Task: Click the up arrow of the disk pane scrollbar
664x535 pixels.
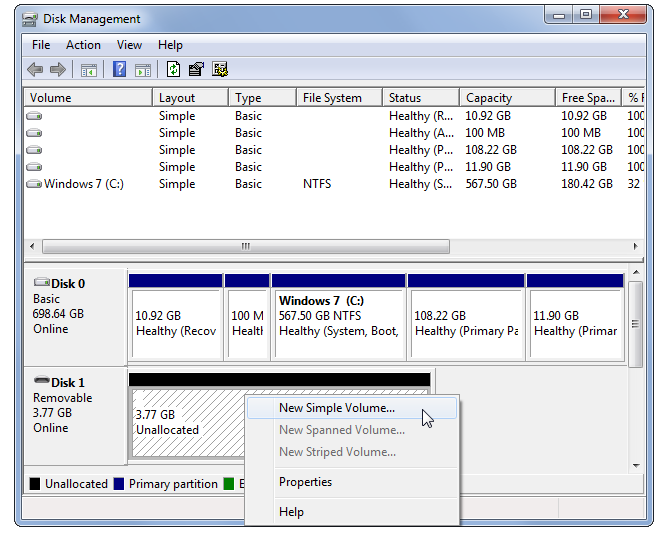Action: 636,272
